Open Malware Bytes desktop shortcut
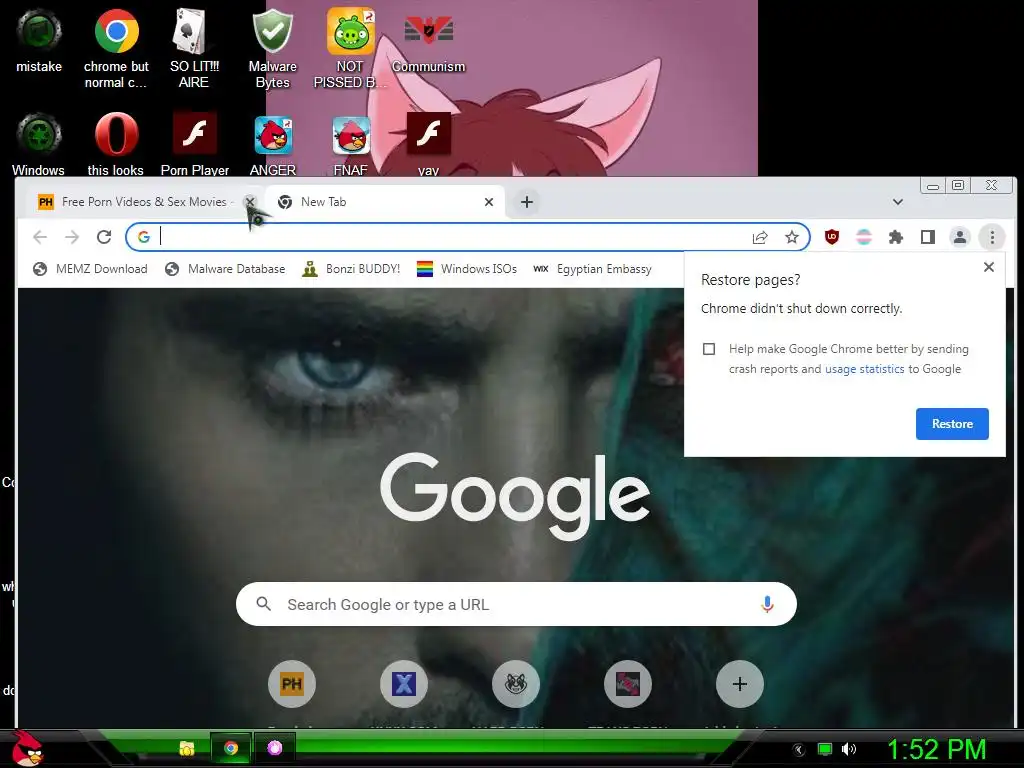This screenshot has width=1024, height=768. pyautogui.click(x=272, y=48)
